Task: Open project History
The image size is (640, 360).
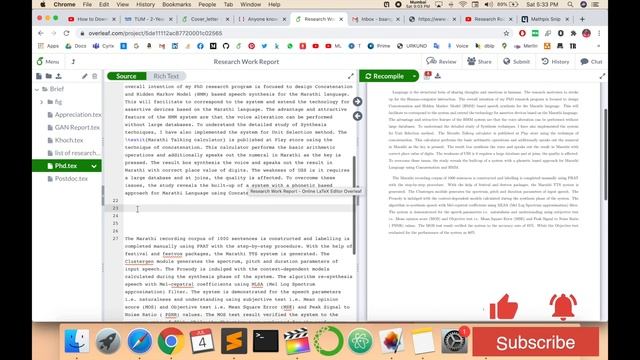Action: (555, 62)
